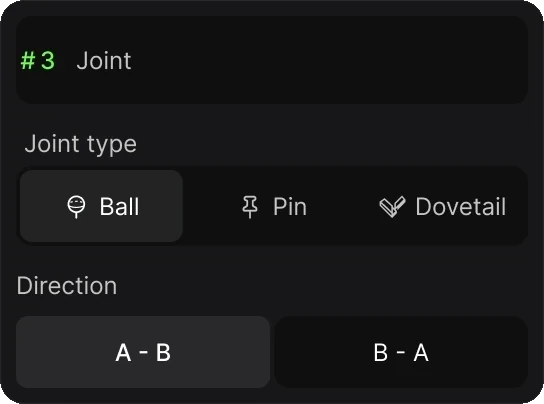
Task: Click the Joint name text field
Action: tap(272, 60)
